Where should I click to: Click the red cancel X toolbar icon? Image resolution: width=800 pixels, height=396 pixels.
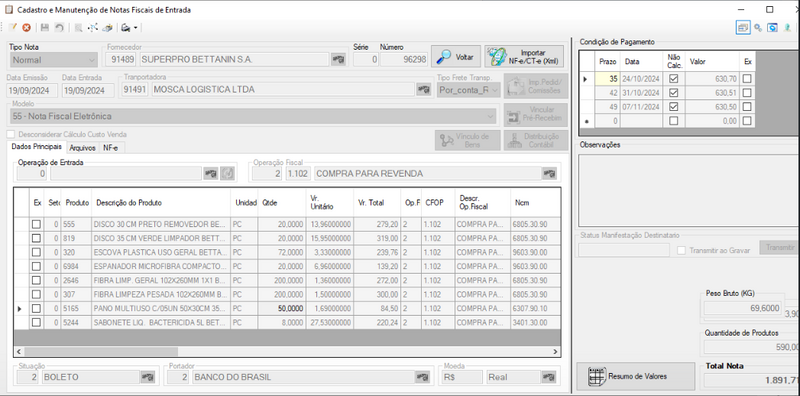coord(27,28)
